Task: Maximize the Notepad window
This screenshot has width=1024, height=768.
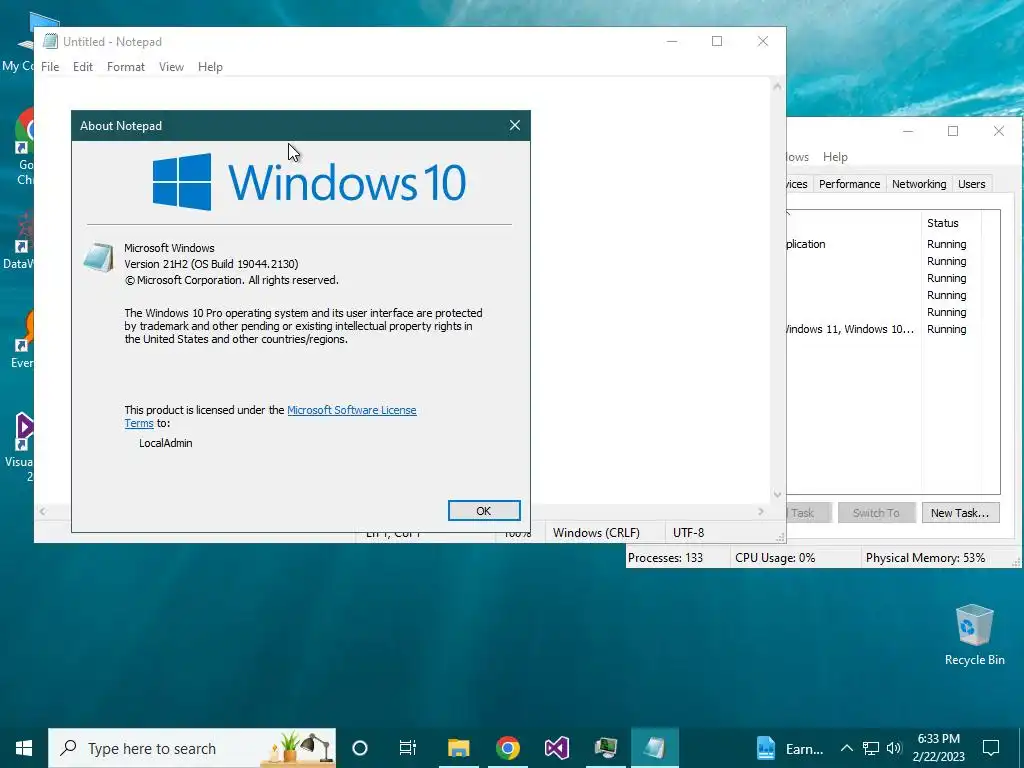Action: pos(717,41)
